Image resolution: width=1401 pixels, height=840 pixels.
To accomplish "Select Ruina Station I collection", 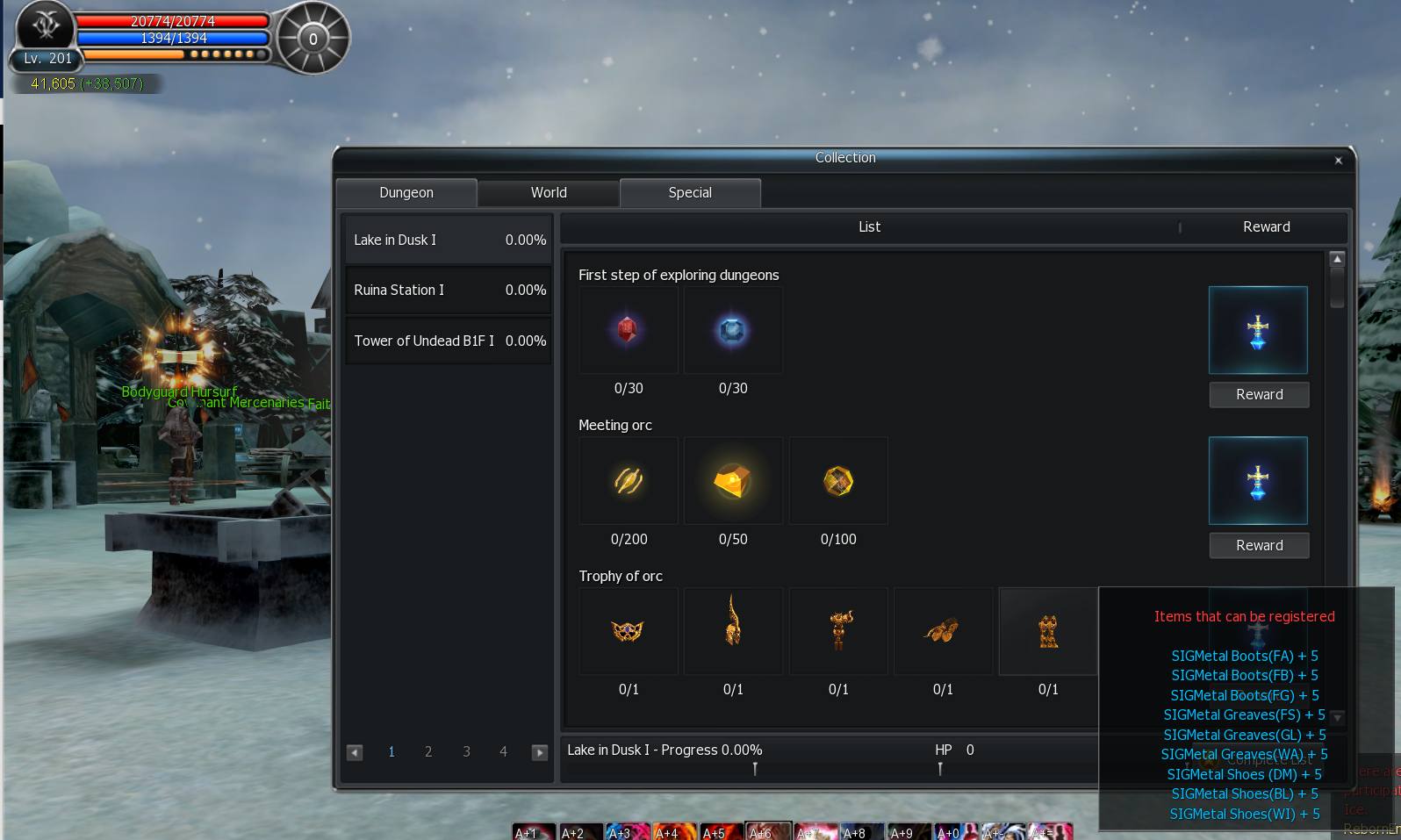I will click(449, 290).
